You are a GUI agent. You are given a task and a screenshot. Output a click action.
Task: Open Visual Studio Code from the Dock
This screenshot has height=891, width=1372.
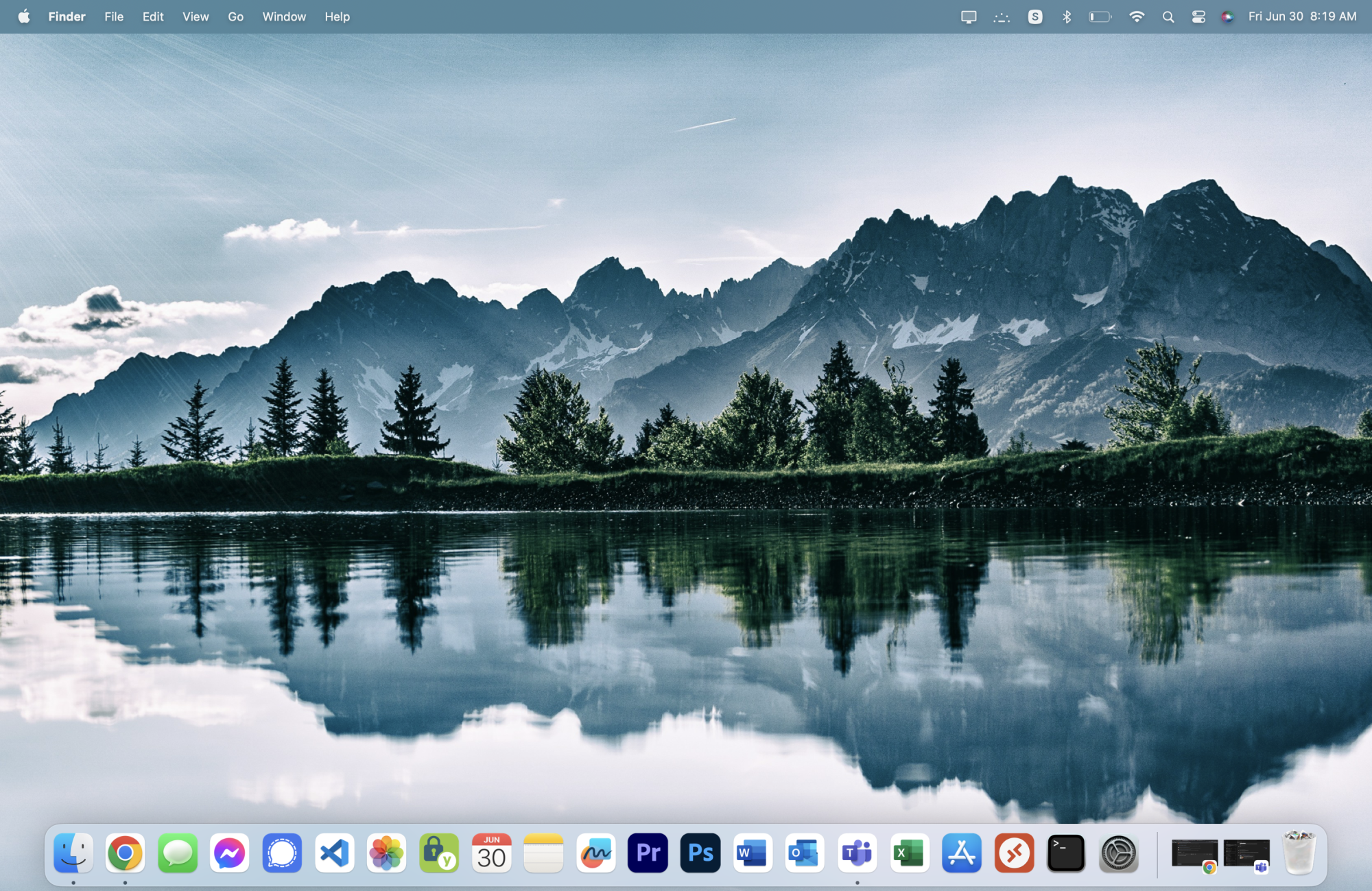(x=334, y=853)
